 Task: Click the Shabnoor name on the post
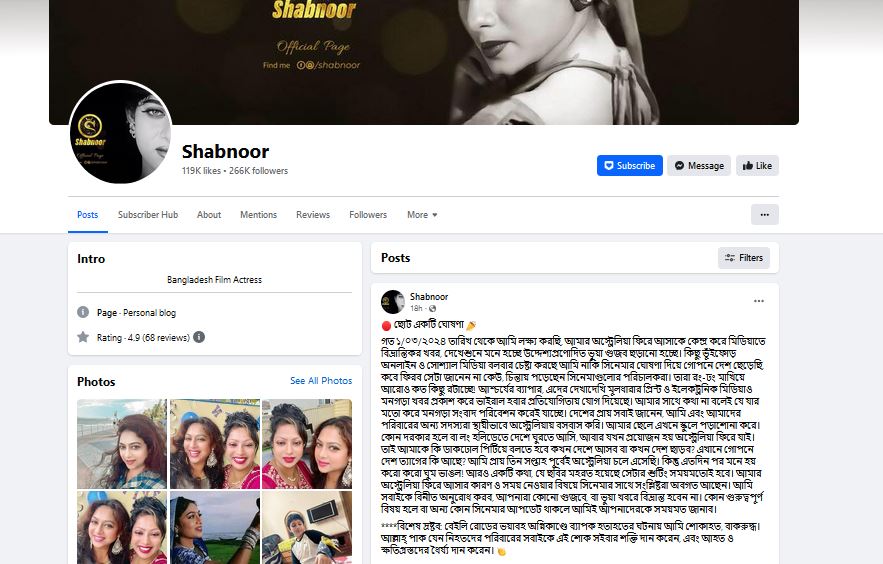coord(429,297)
